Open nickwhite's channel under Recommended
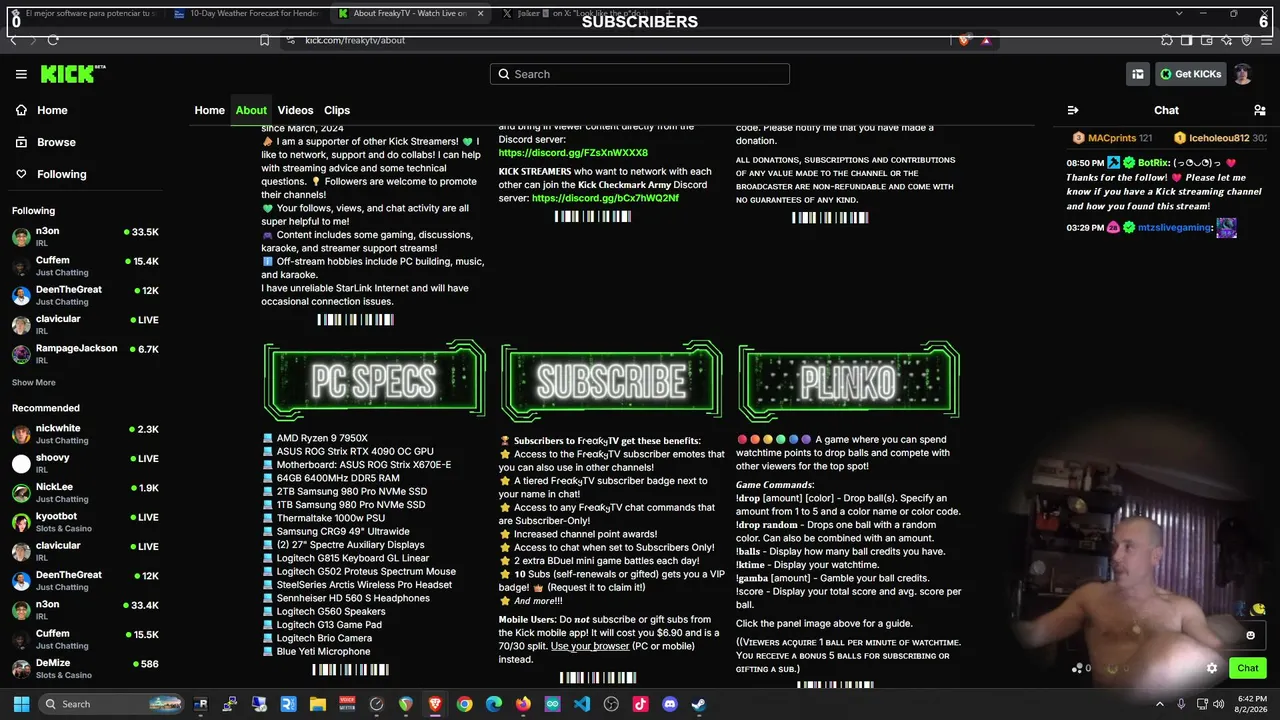The height and width of the screenshot is (720, 1280). (85, 433)
